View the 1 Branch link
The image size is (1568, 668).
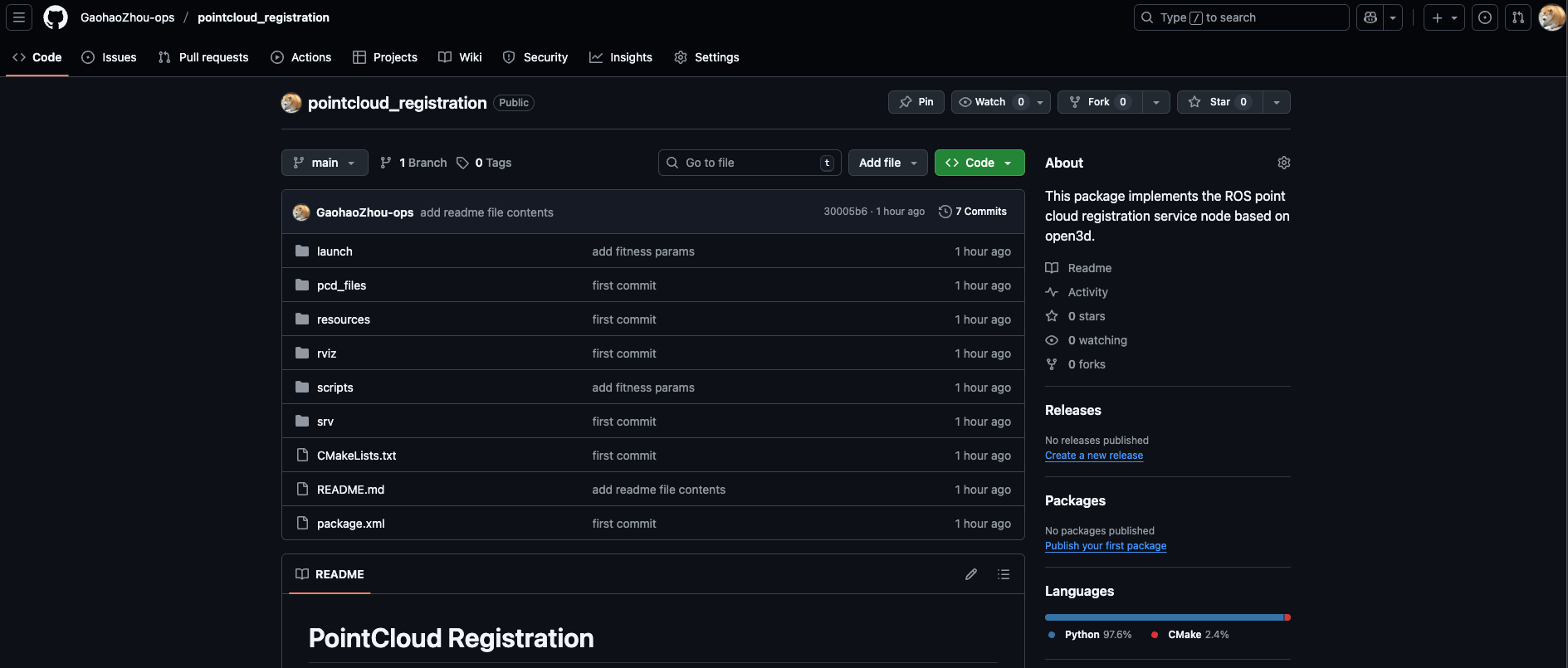413,163
